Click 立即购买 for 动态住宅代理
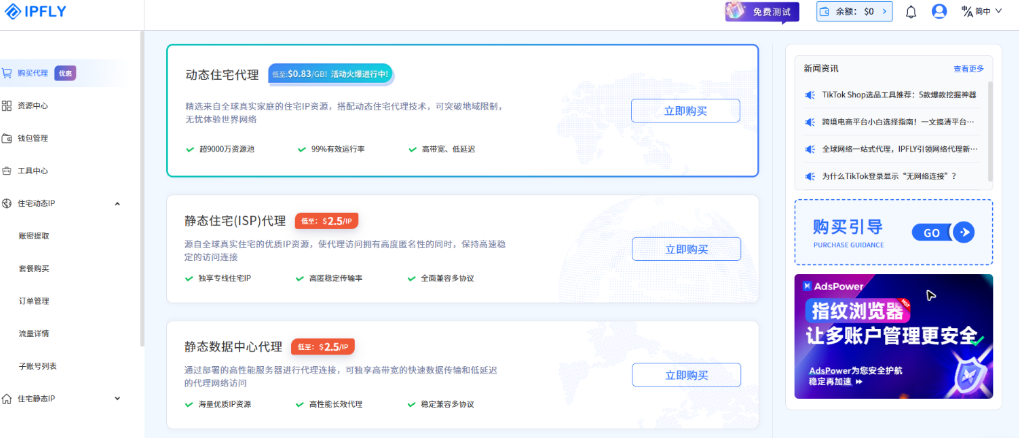This screenshot has height=438, width=1019. (686, 110)
